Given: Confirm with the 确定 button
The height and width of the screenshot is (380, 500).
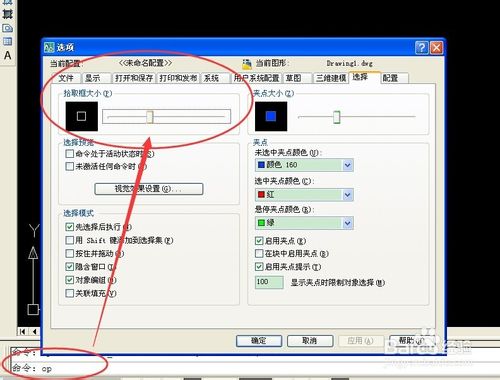Looking at the screenshot, I should click(259, 341).
